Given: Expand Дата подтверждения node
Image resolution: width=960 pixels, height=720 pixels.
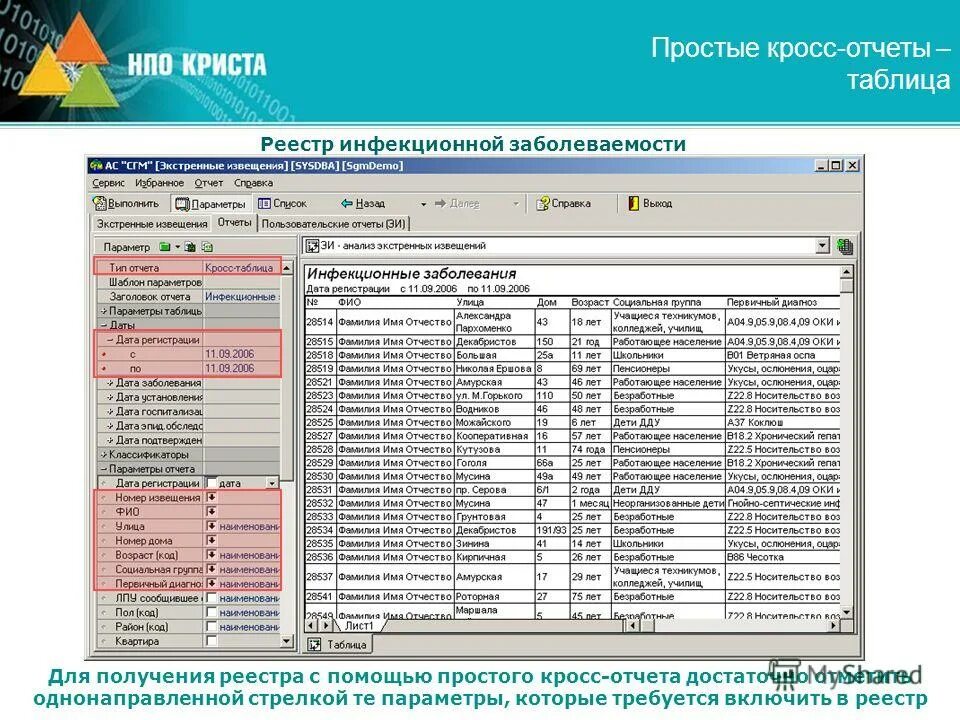Looking at the screenshot, I should 110,440.
